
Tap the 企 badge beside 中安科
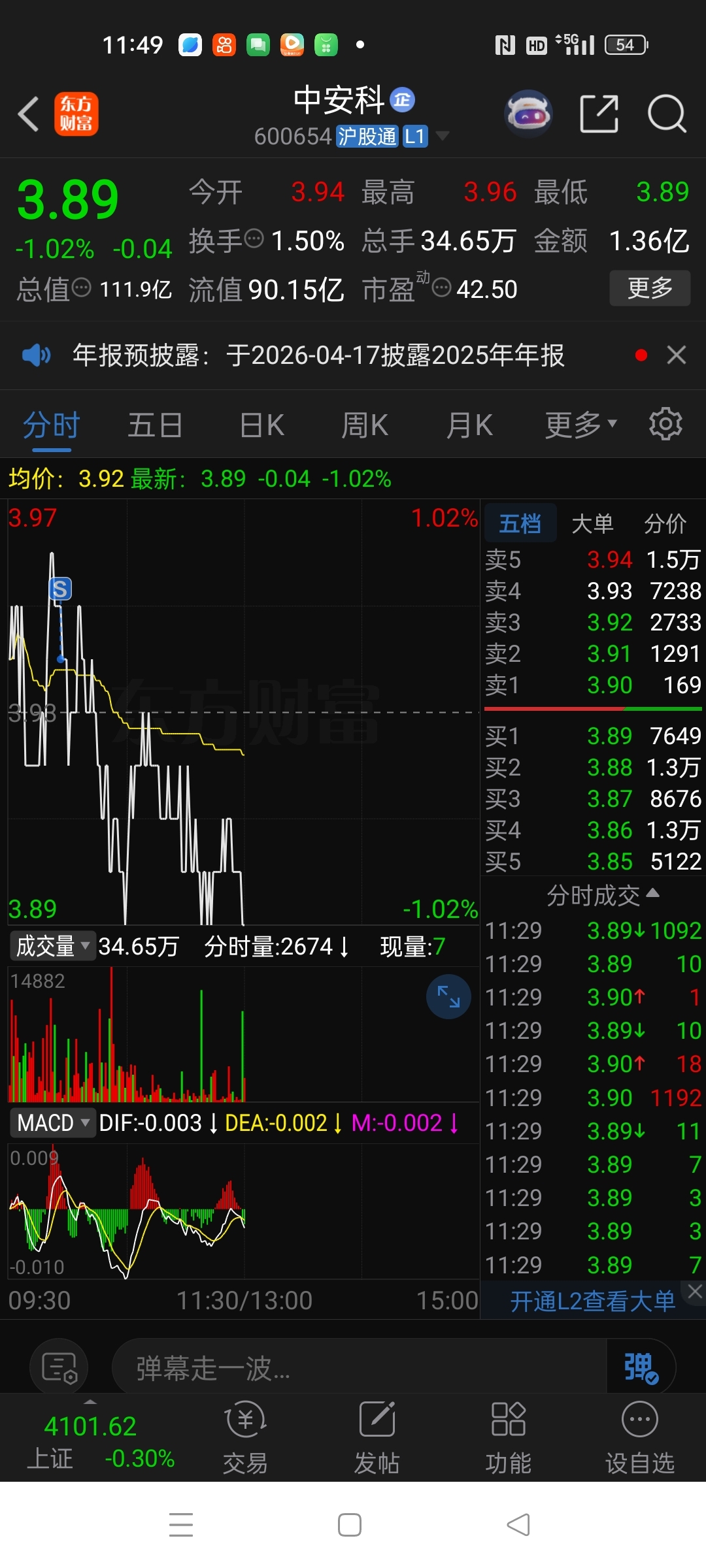coord(402,100)
